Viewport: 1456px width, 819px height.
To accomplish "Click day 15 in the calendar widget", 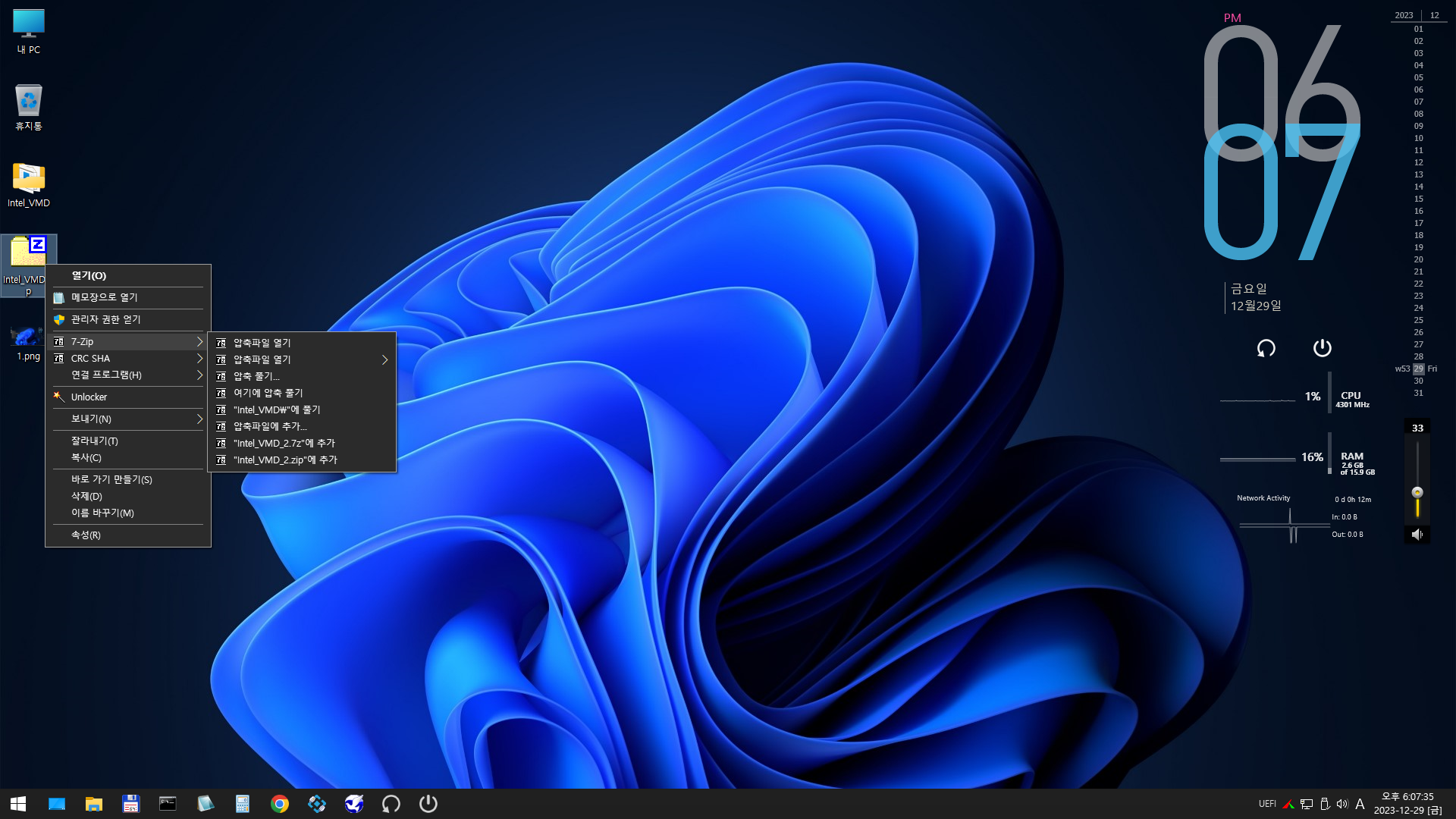I will coord(1418,199).
